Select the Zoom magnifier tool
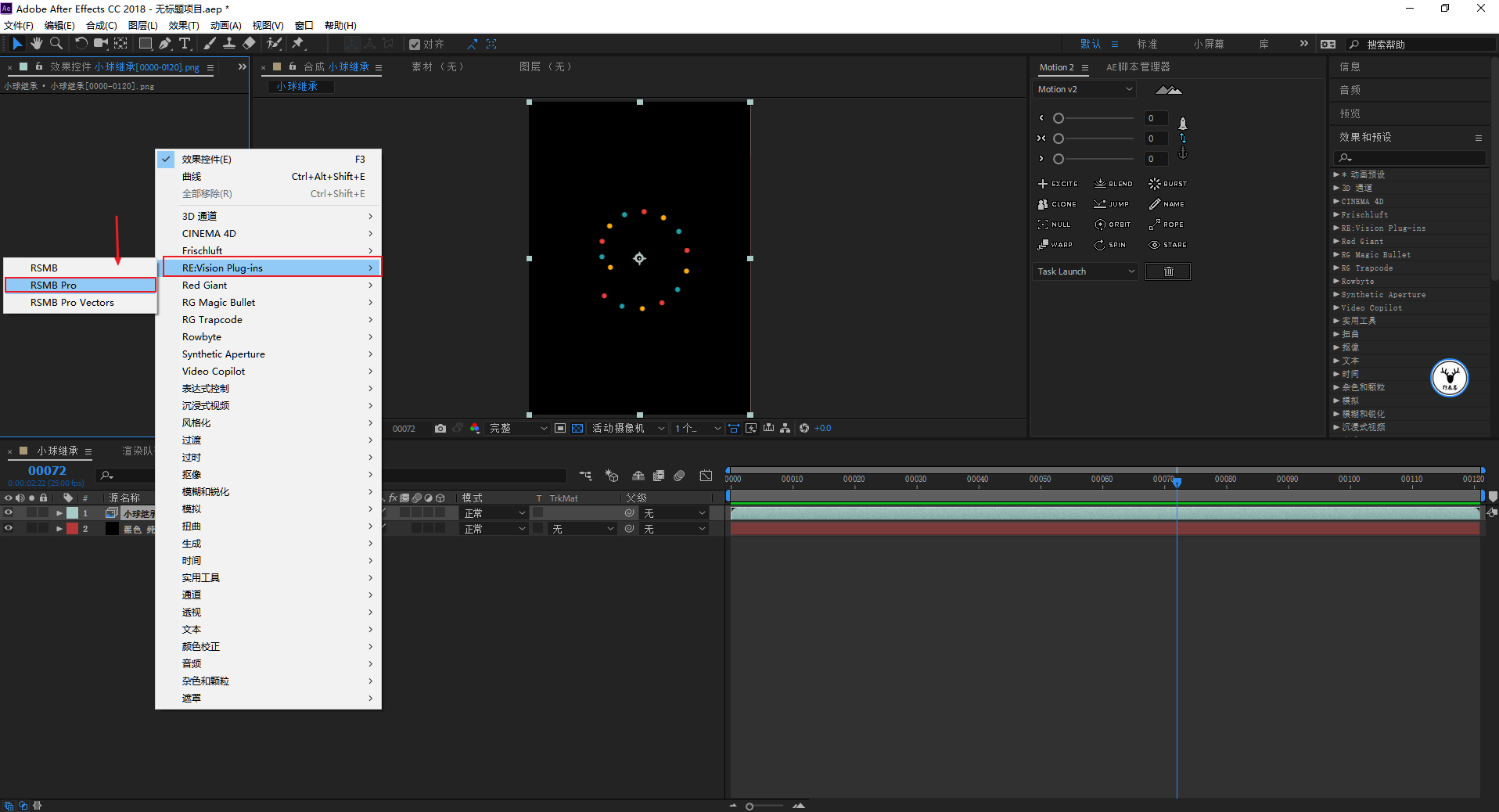Screen dimensions: 1499x812 (x=56, y=44)
